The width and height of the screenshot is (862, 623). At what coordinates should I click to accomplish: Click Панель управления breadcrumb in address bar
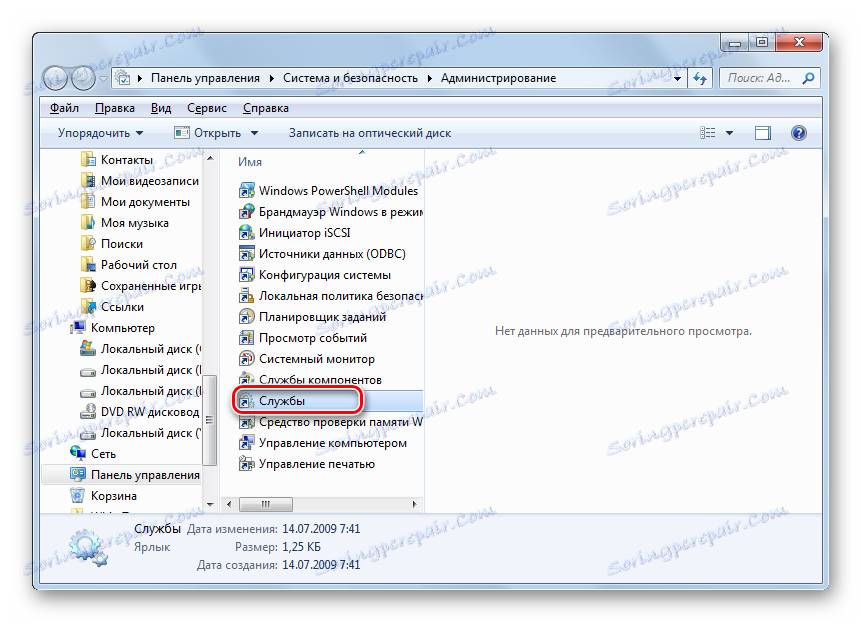coord(205,78)
